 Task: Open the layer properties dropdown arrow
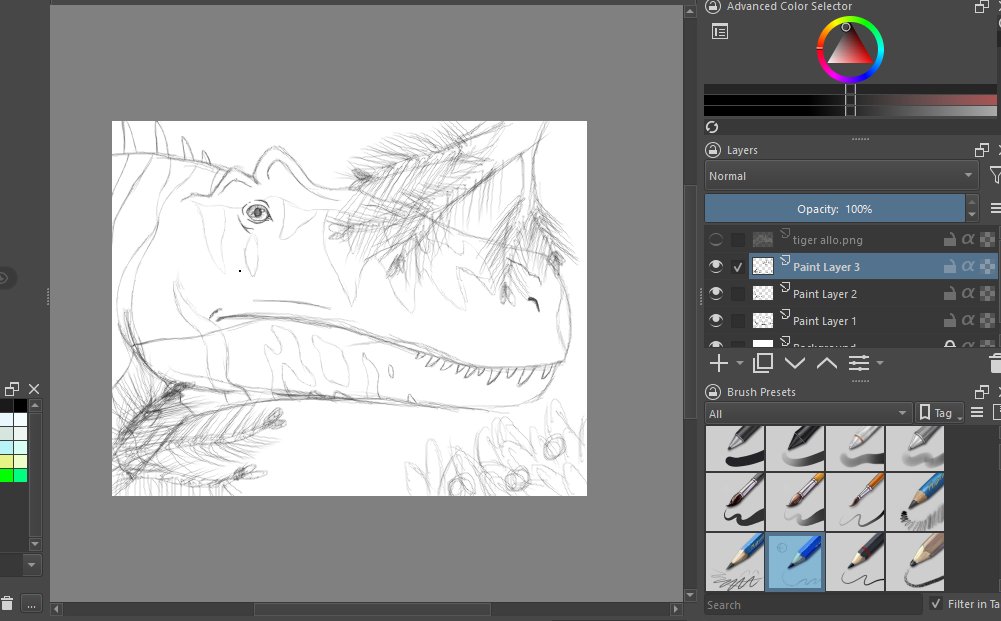[880, 363]
